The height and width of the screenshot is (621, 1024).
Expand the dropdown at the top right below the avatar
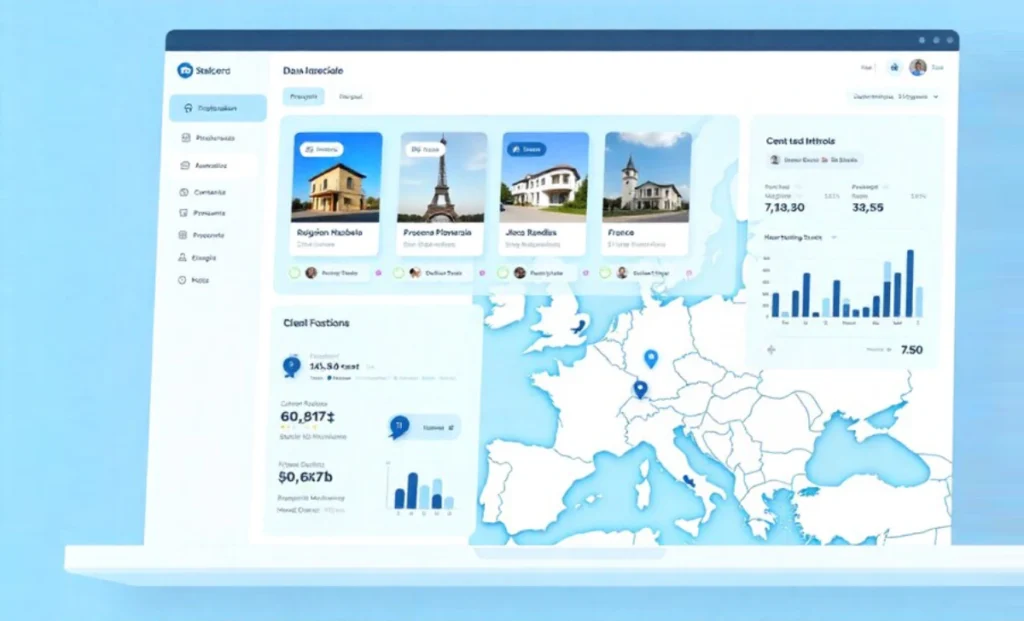935,97
